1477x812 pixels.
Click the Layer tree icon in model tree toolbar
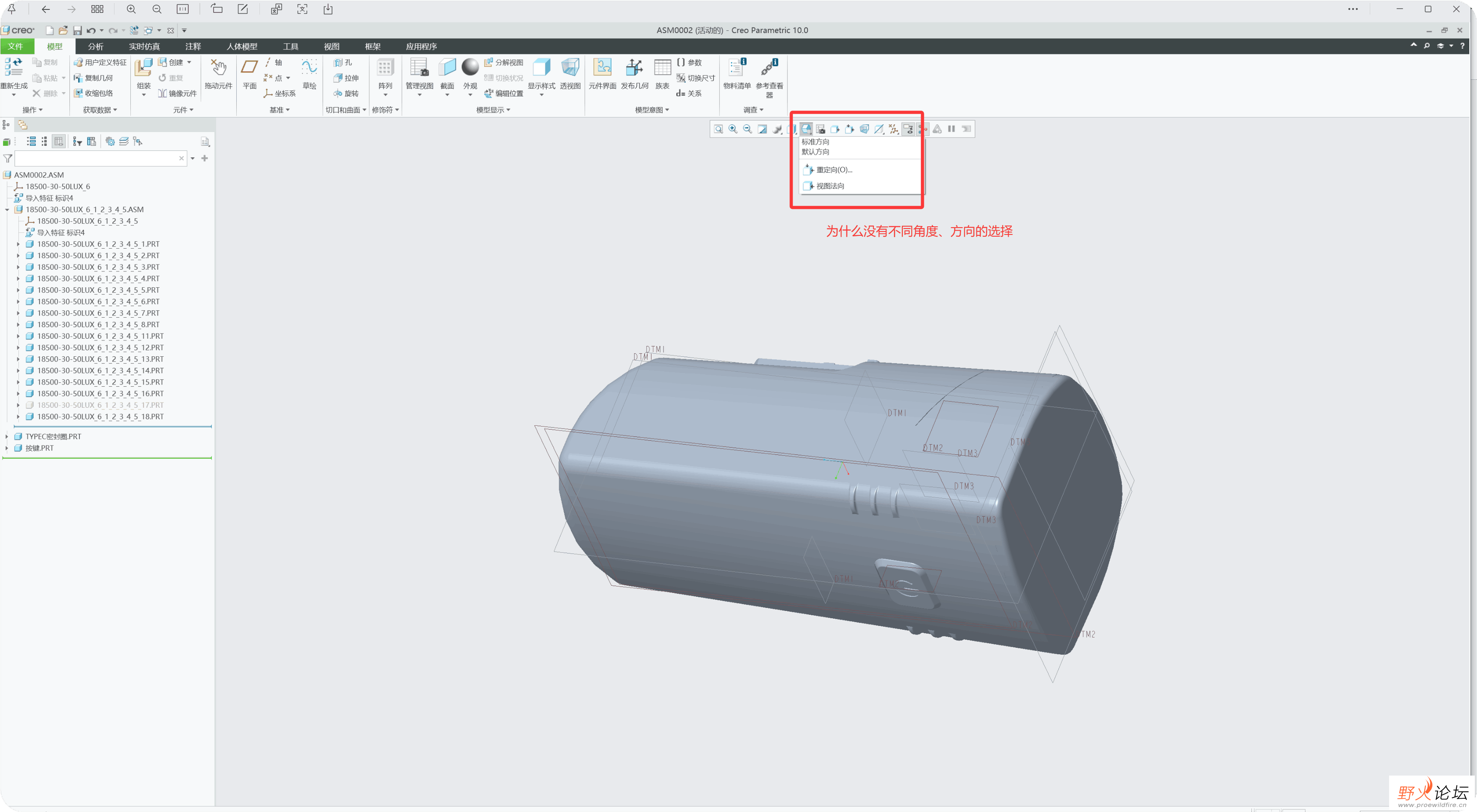point(123,141)
